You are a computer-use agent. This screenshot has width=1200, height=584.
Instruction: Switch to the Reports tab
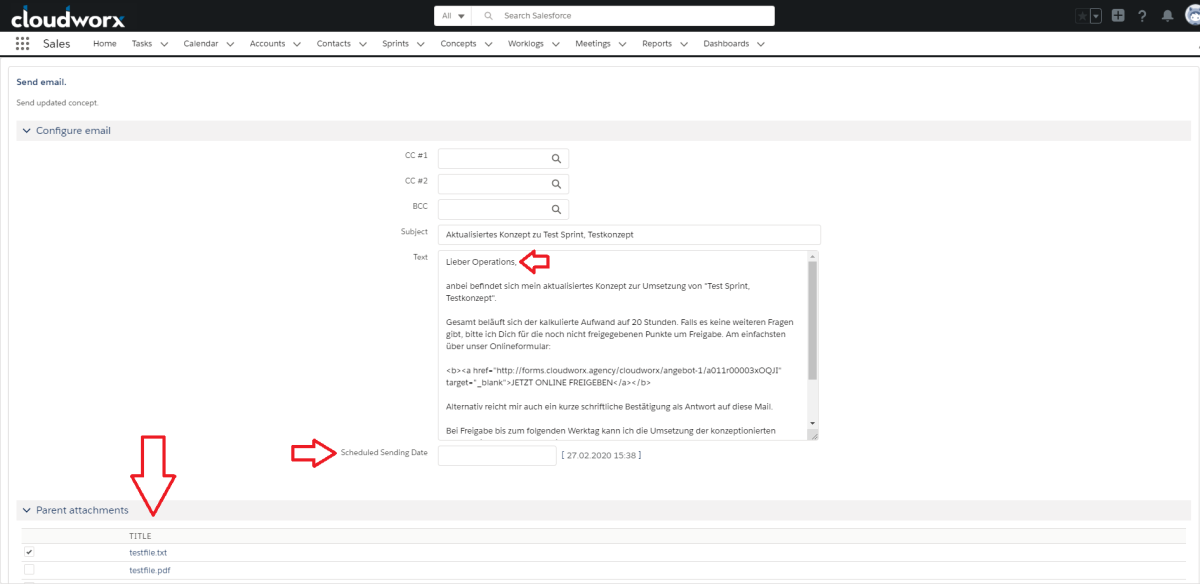[x=656, y=44]
